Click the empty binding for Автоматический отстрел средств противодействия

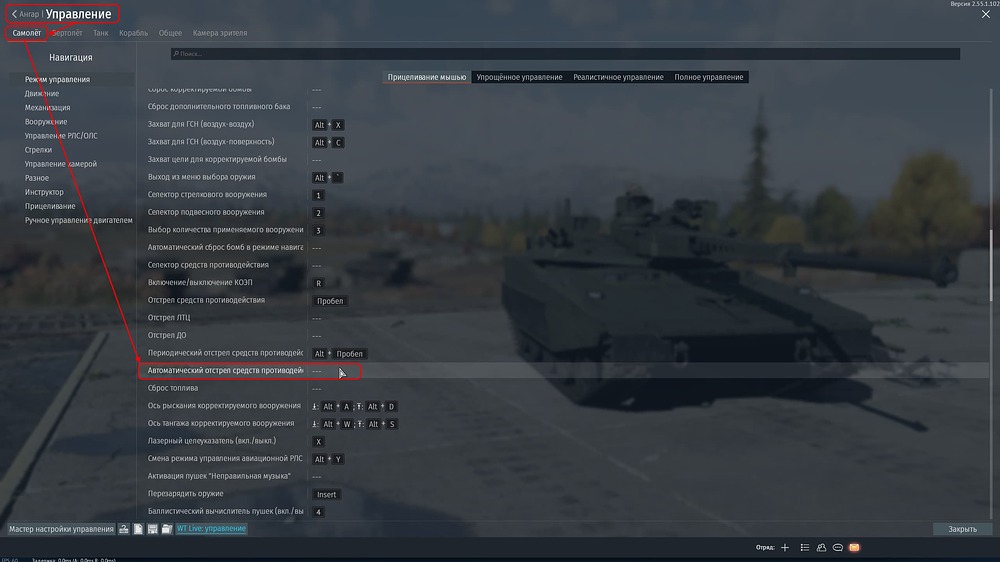click(317, 371)
